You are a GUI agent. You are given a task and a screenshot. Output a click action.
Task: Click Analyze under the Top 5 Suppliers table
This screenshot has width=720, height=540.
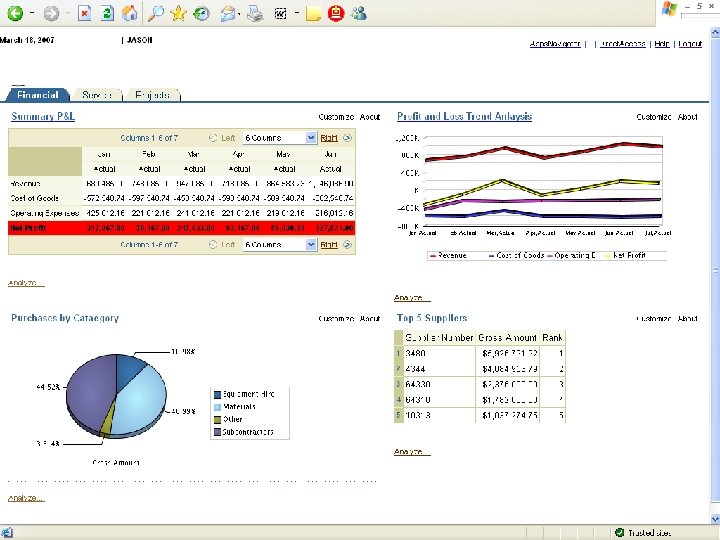(412, 452)
